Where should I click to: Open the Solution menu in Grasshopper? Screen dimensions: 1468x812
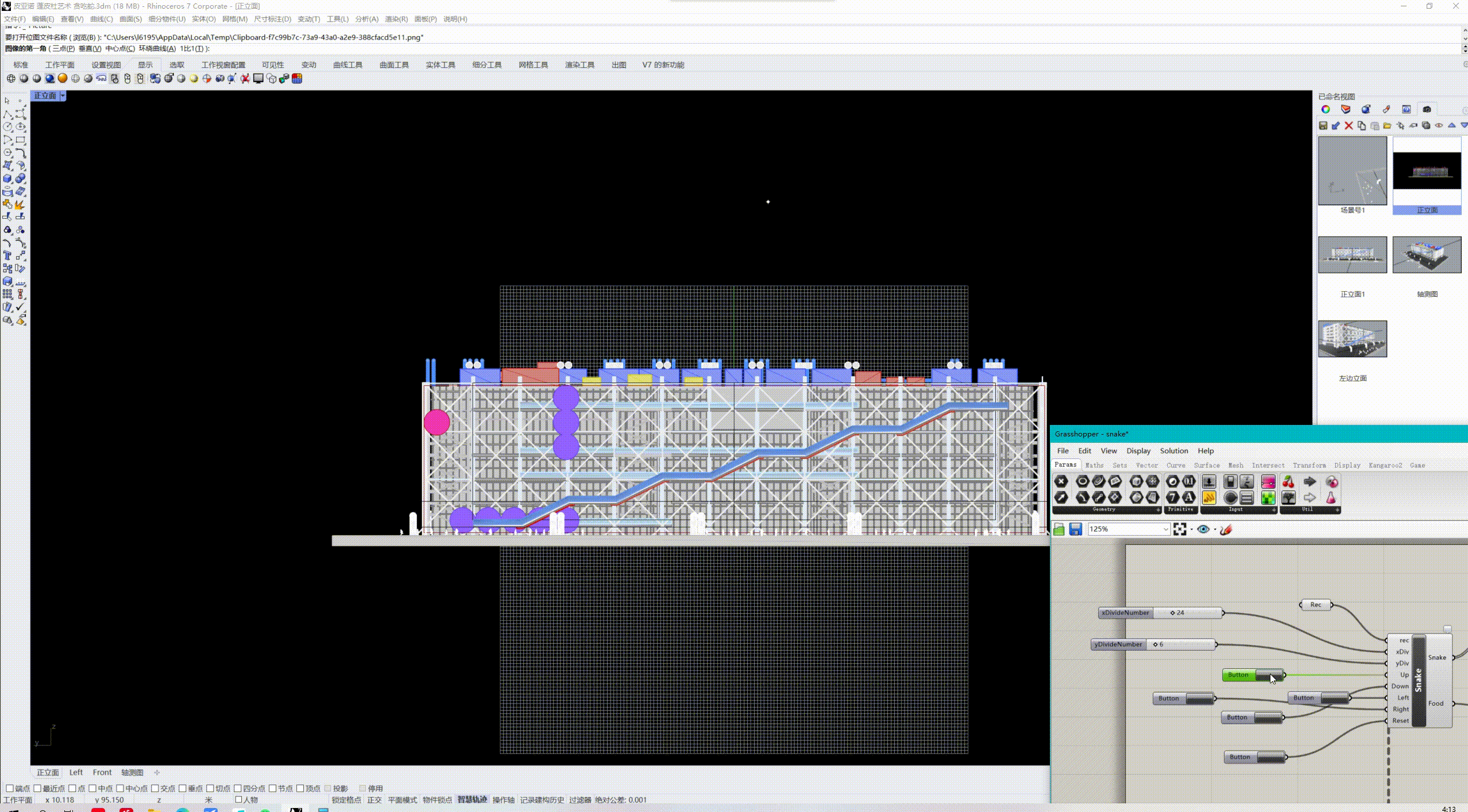(x=1173, y=451)
